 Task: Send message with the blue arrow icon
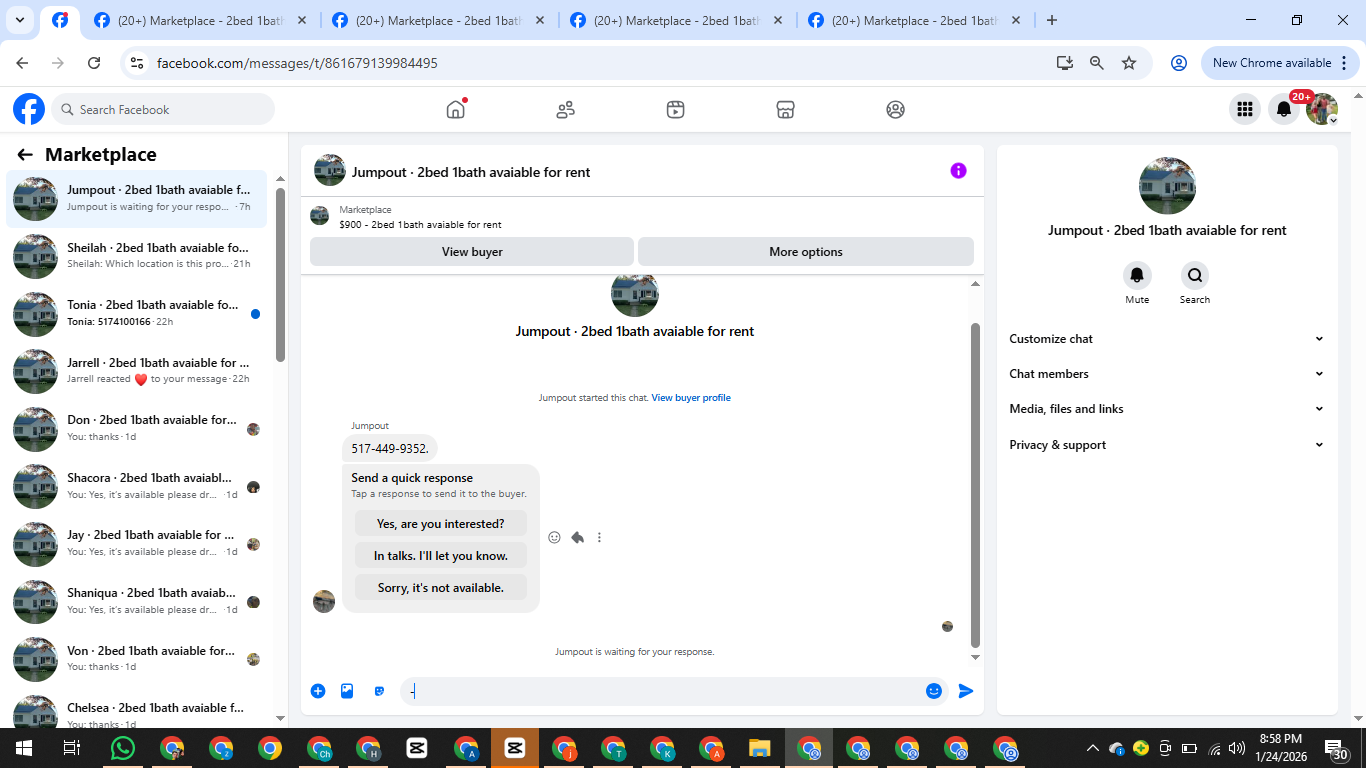click(966, 691)
